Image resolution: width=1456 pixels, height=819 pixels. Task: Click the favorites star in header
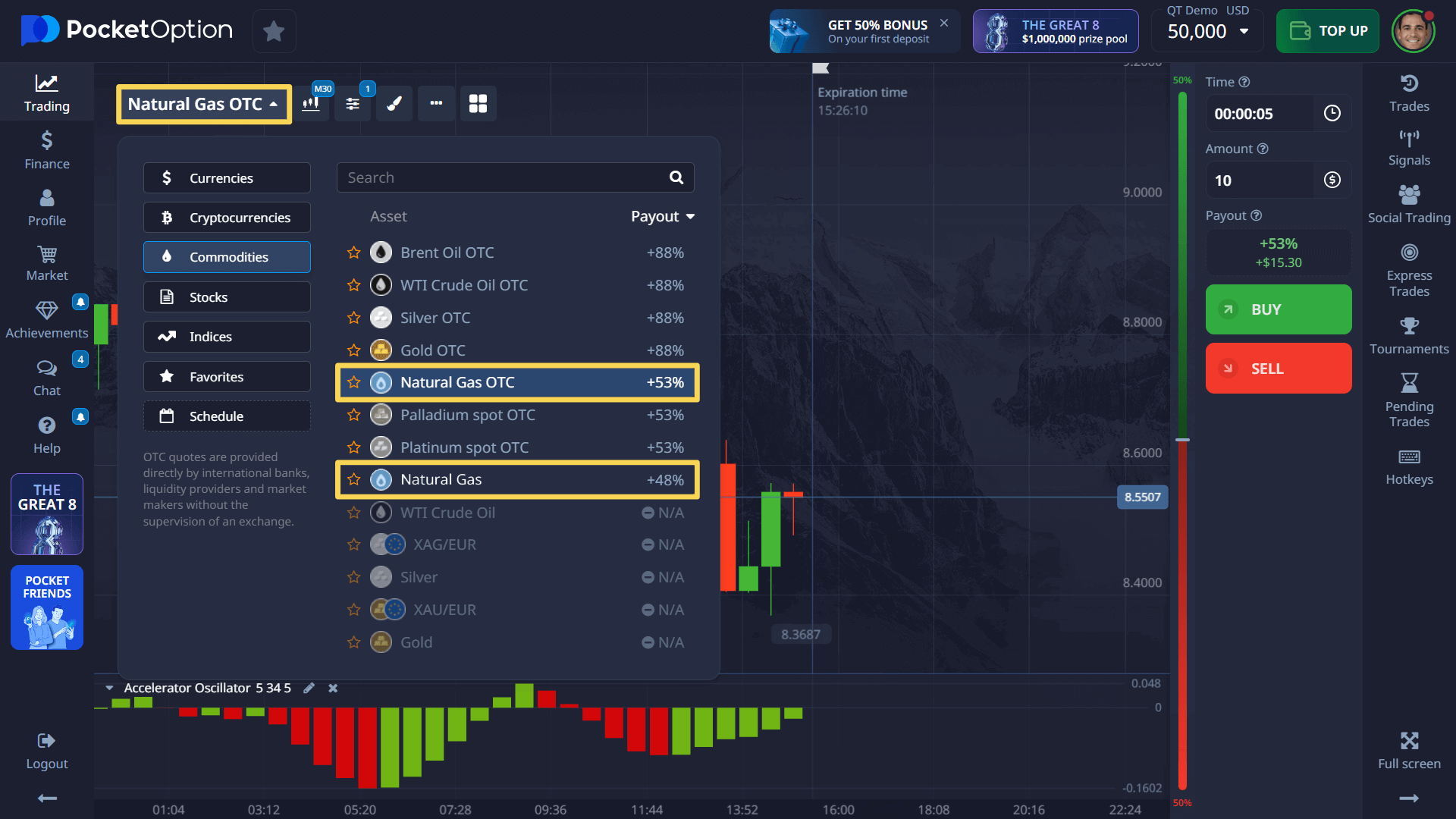coord(274,31)
